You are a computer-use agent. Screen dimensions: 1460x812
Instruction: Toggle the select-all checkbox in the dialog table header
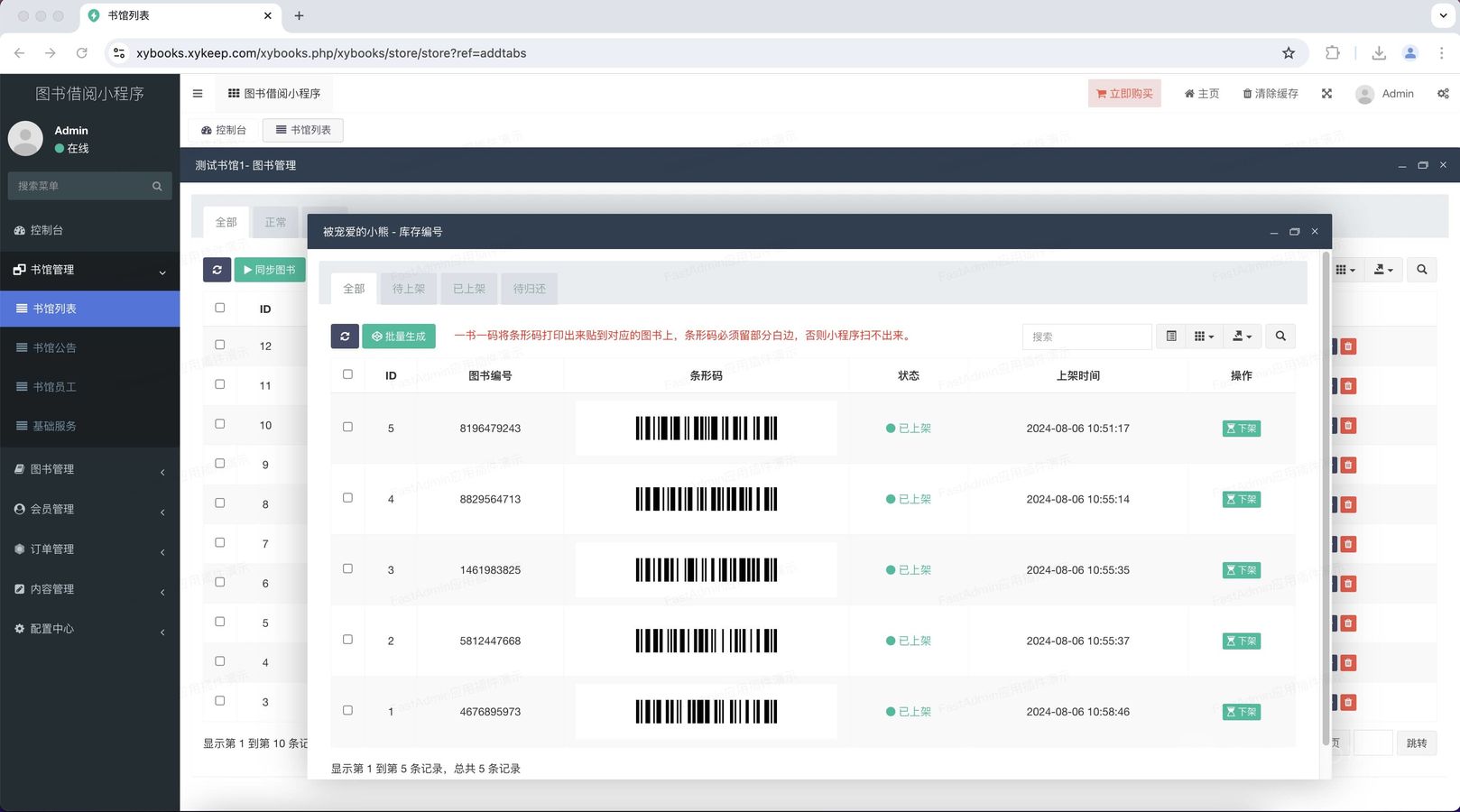pyautogui.click(x=347, y=374)
